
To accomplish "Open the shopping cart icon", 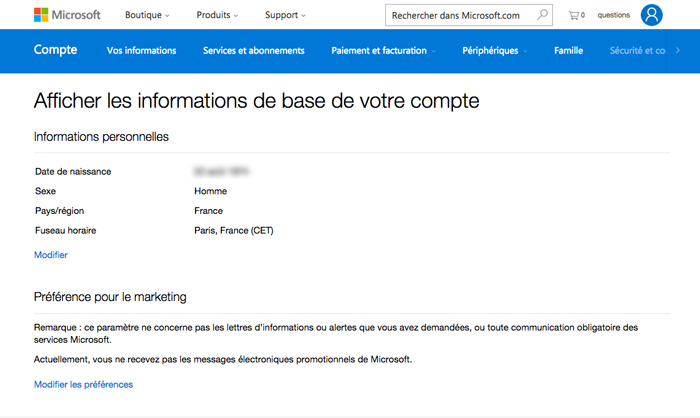I will pyautogui.click(x=575, y=15).
